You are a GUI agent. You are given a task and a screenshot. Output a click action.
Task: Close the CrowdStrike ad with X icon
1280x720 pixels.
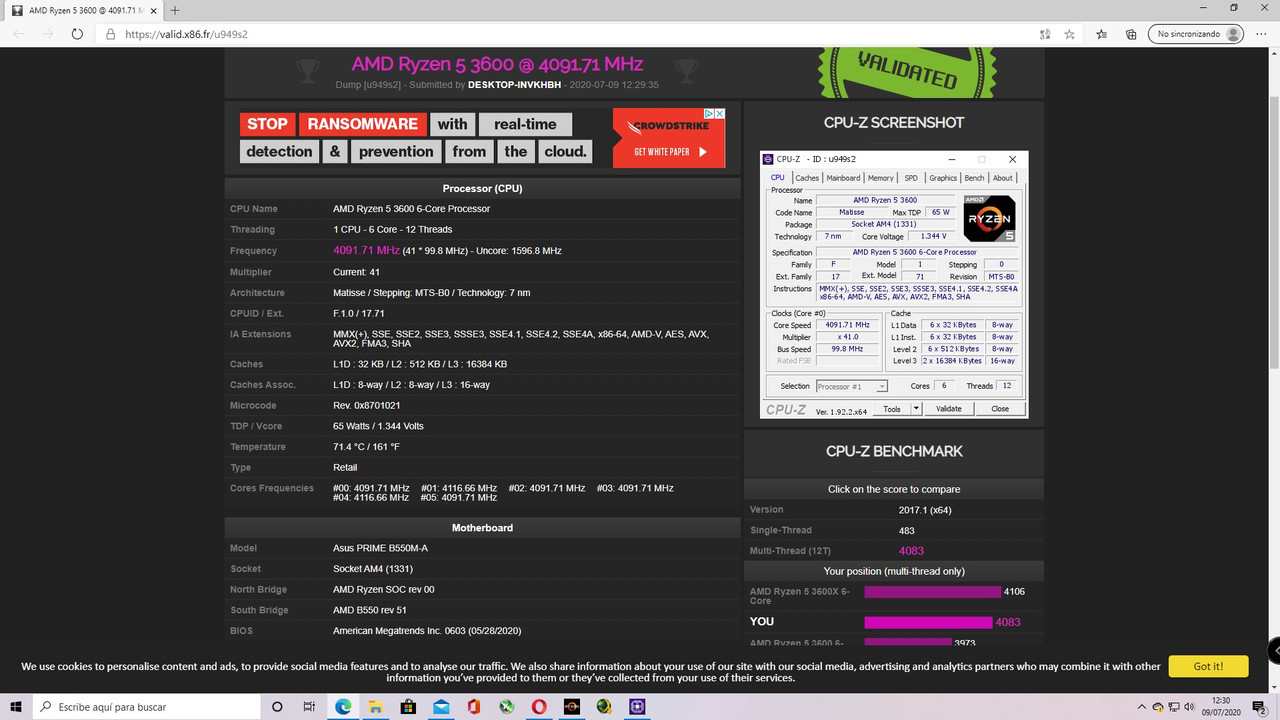tap(718, 114)
